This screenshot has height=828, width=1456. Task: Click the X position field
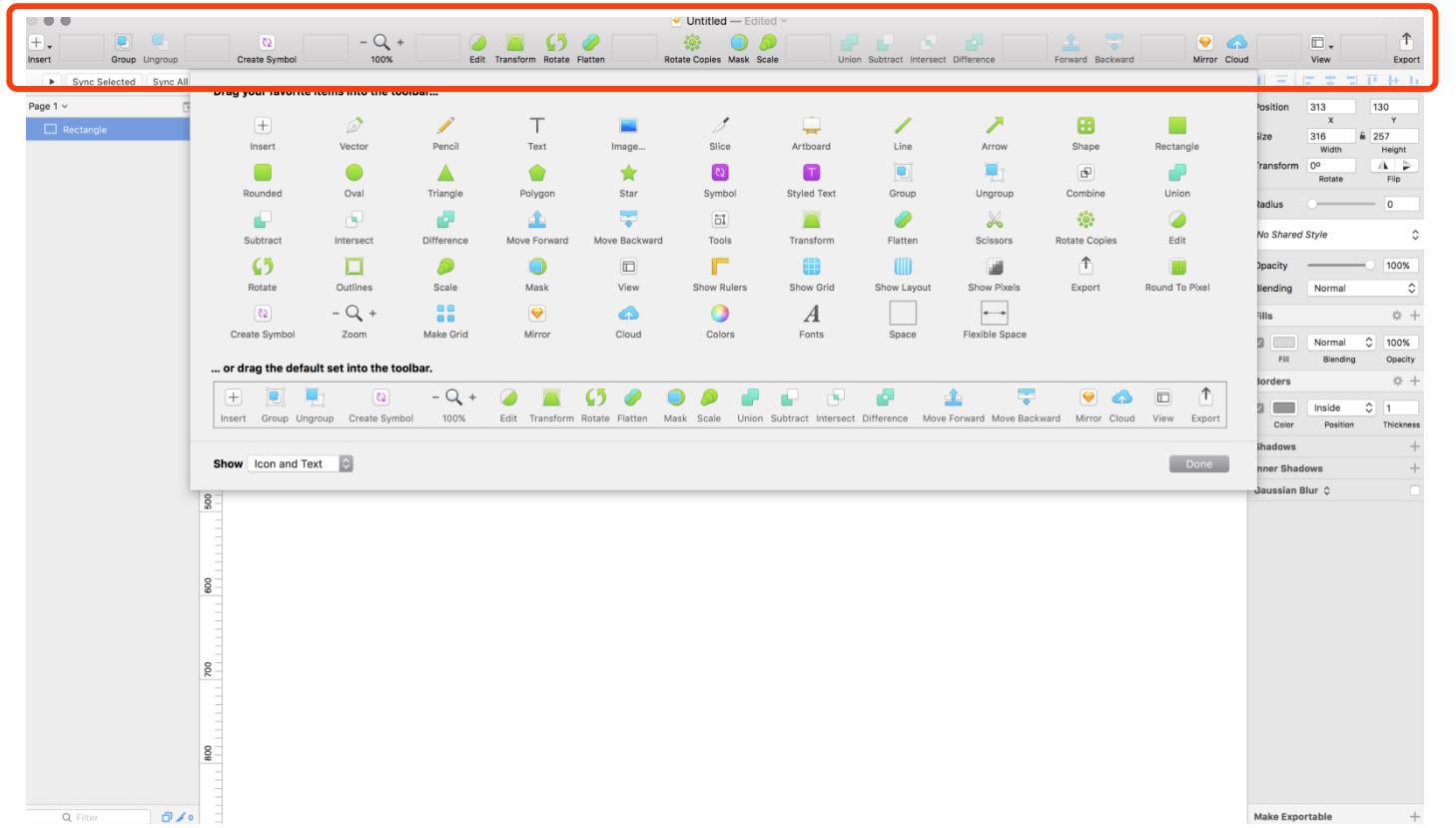coord(1331,107)
